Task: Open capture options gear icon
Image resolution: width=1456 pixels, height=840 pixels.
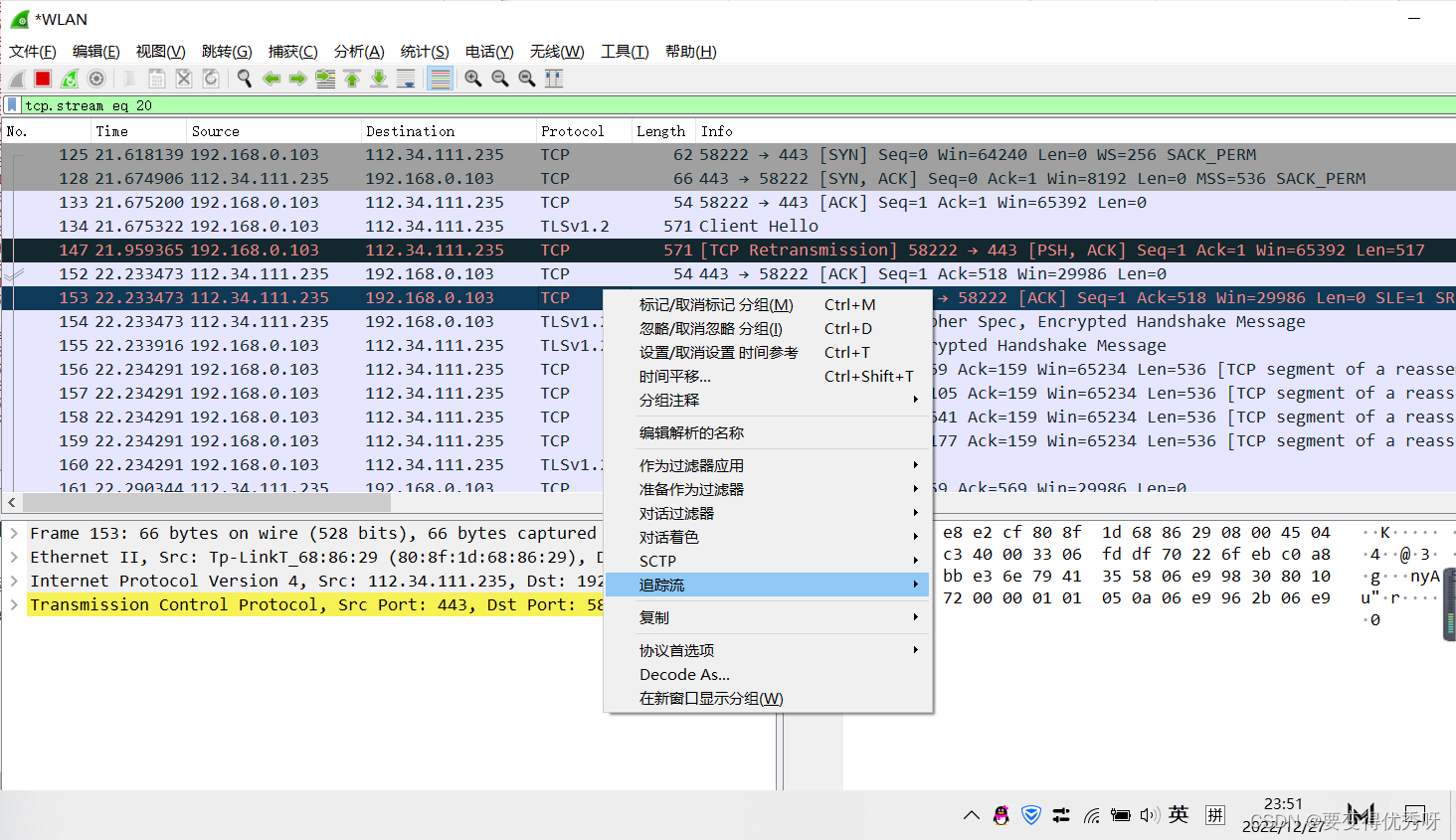Action: [x=96, y=79]
